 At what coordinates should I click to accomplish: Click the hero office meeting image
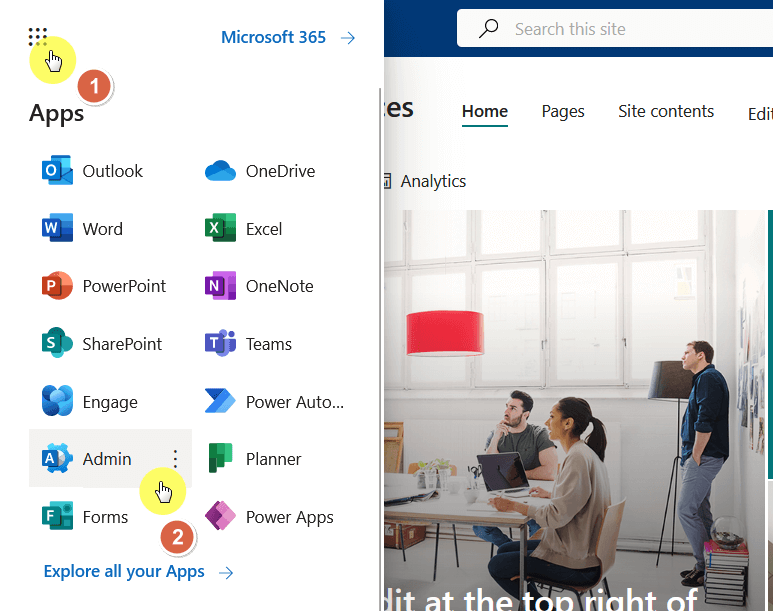tap(575, 410)
